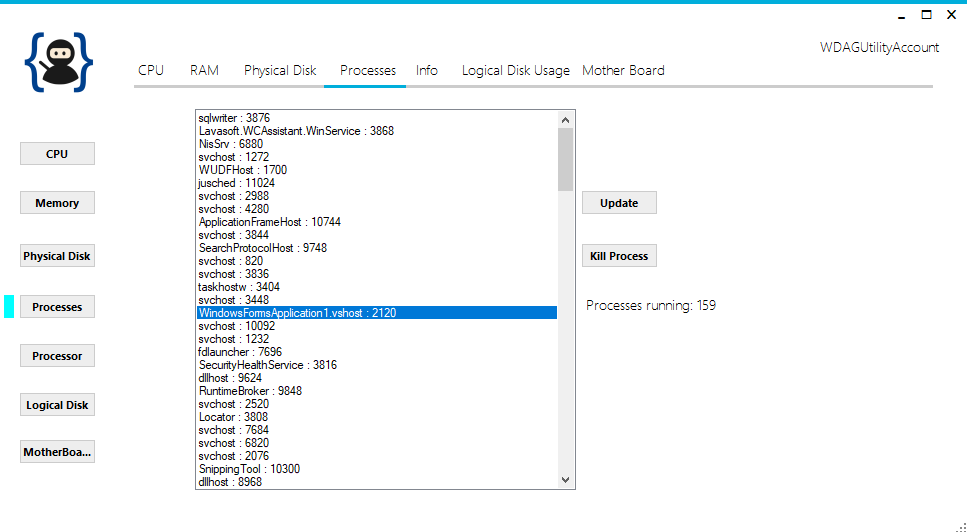Open the Processor sidebar button
The image size is (967, 532).
(57, 356)
